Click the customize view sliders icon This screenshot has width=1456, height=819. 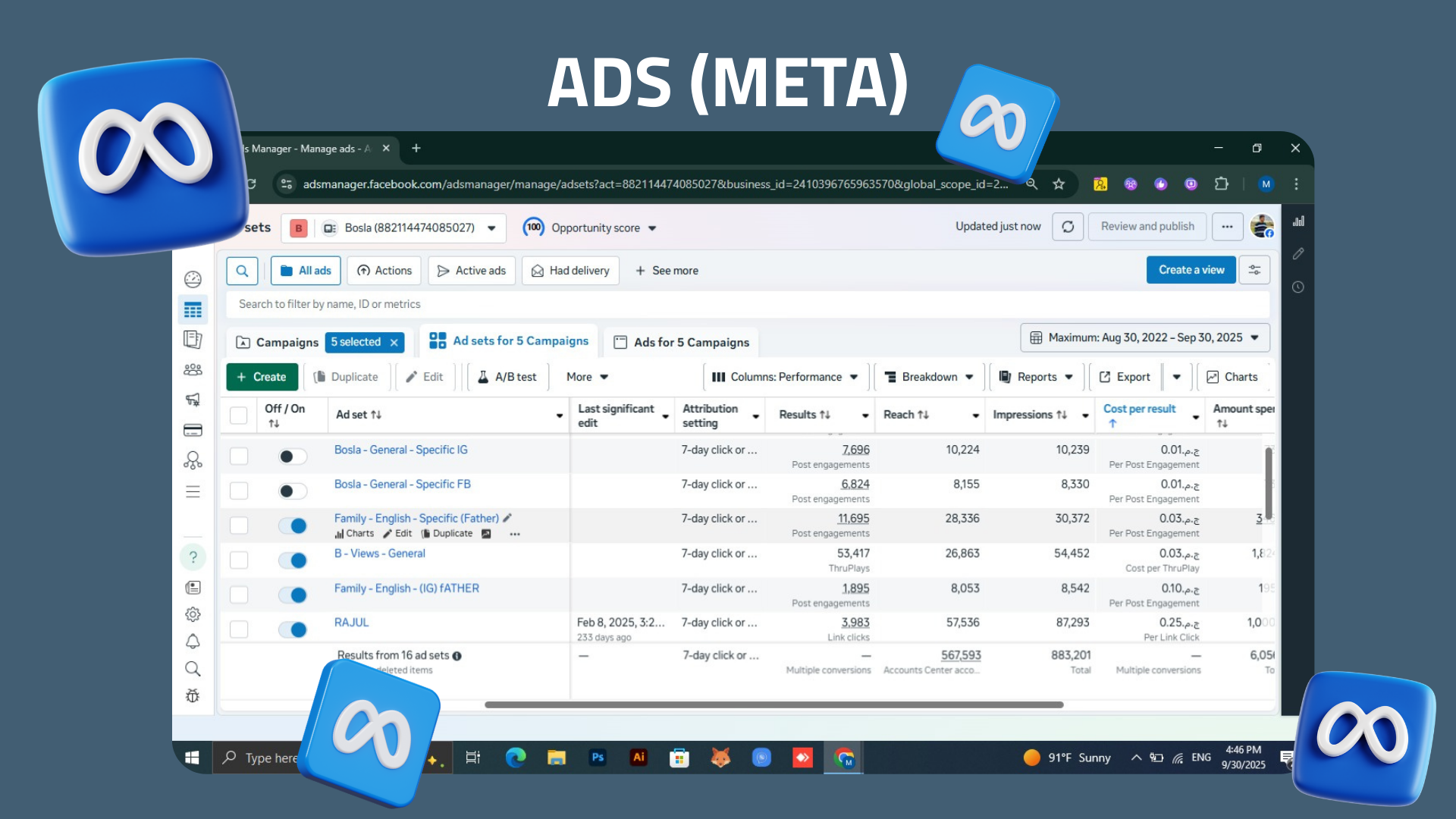pos(1254,270)
